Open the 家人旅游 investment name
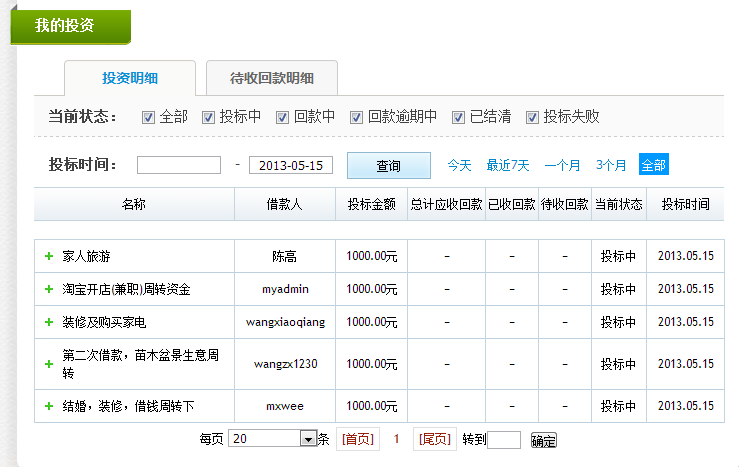Screen dimensions: 739x467 [x=86, y=256]
